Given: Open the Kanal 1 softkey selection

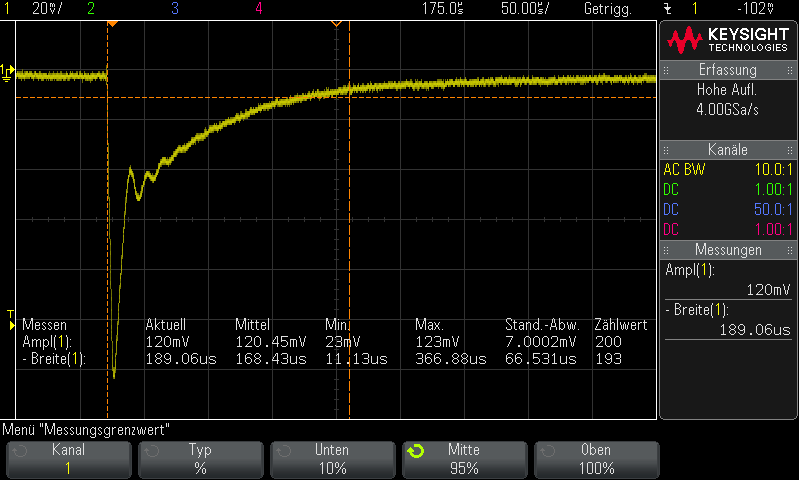Looking at the screenshot, I should pyautogui.click(x=68, y=460).
